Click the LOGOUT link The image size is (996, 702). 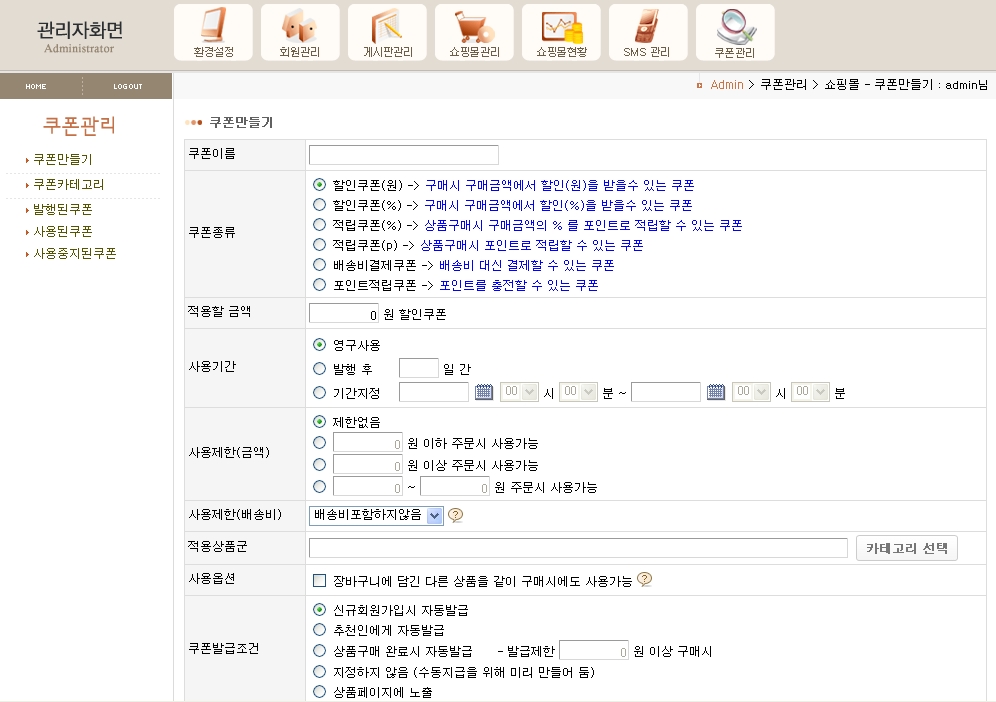127,87
